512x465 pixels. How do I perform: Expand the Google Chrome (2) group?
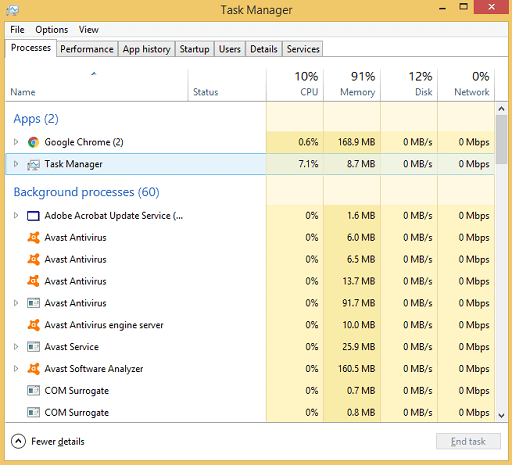(16, 142)
